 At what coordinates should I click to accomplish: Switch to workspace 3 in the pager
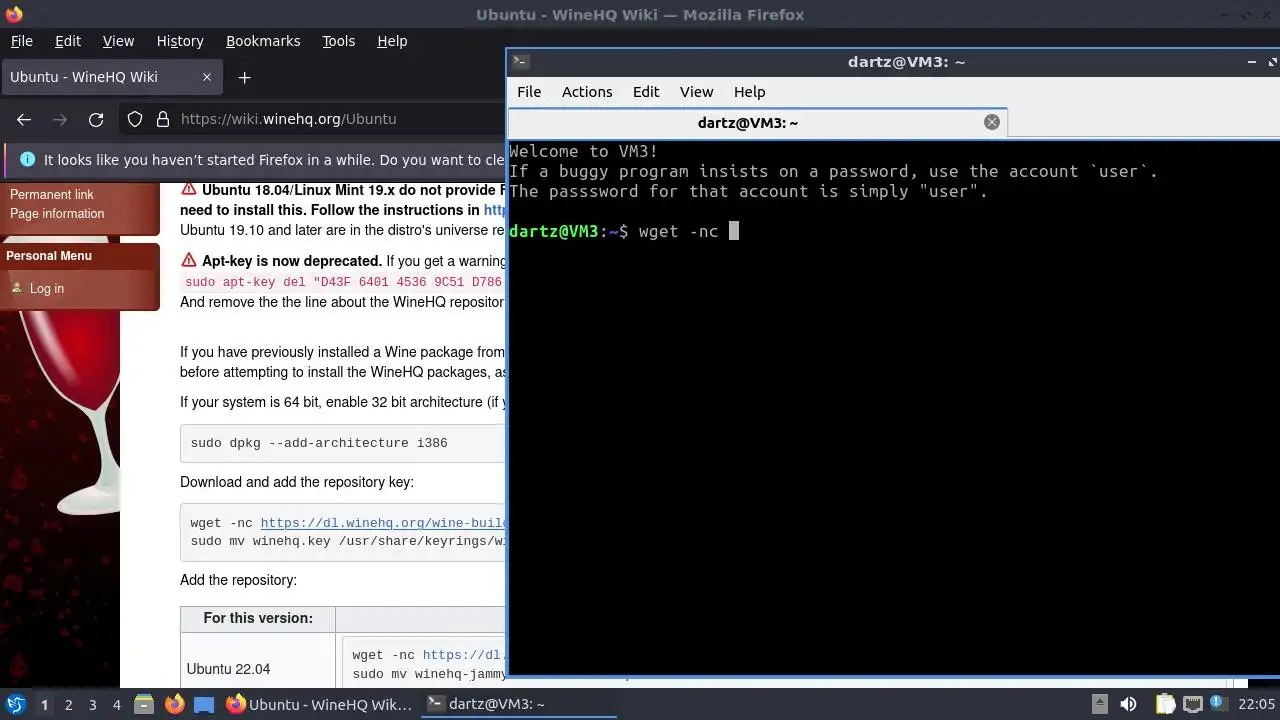tap(92, 705)
